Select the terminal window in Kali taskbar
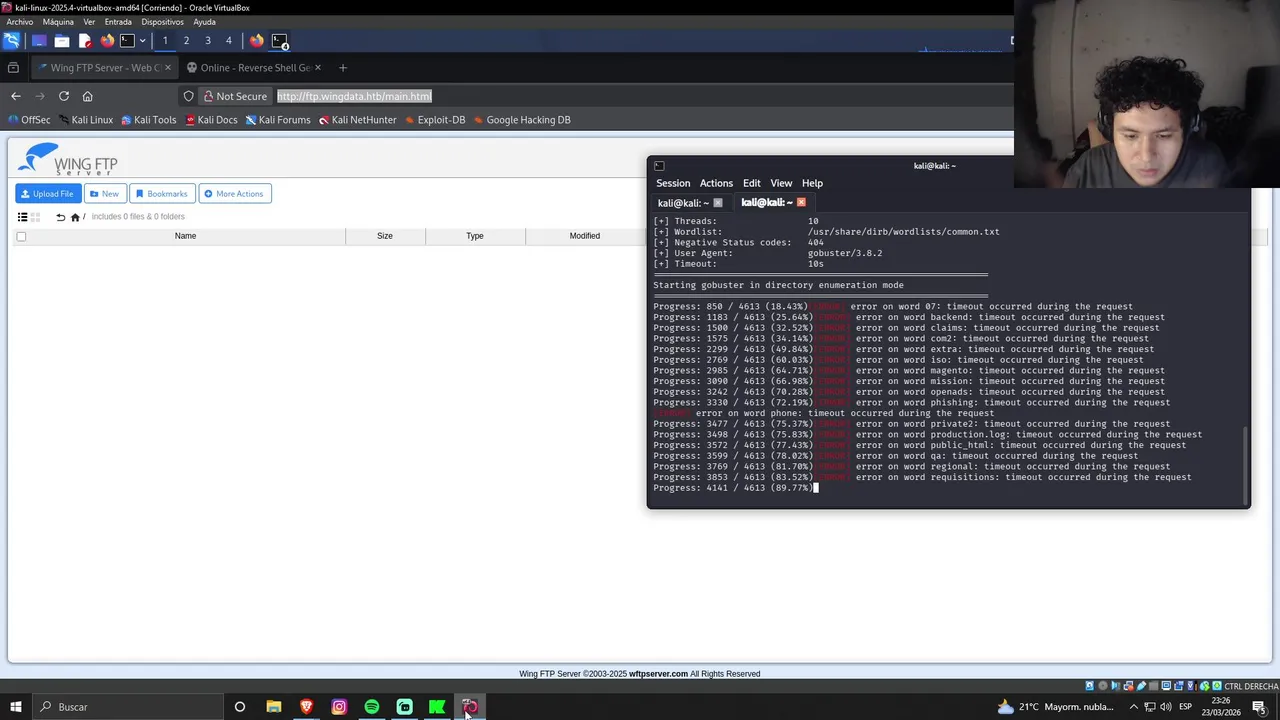Image resolution: width=1280 pixels, height=720 pixels. [x=280, y=41]
